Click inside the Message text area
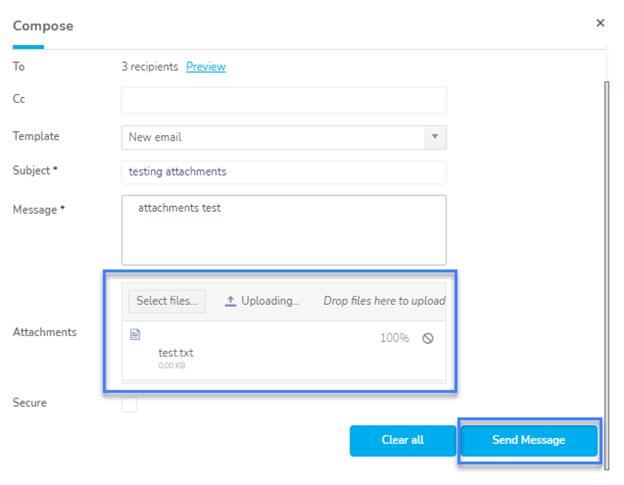The image size is (624, 485). click(x=284, y=230)
